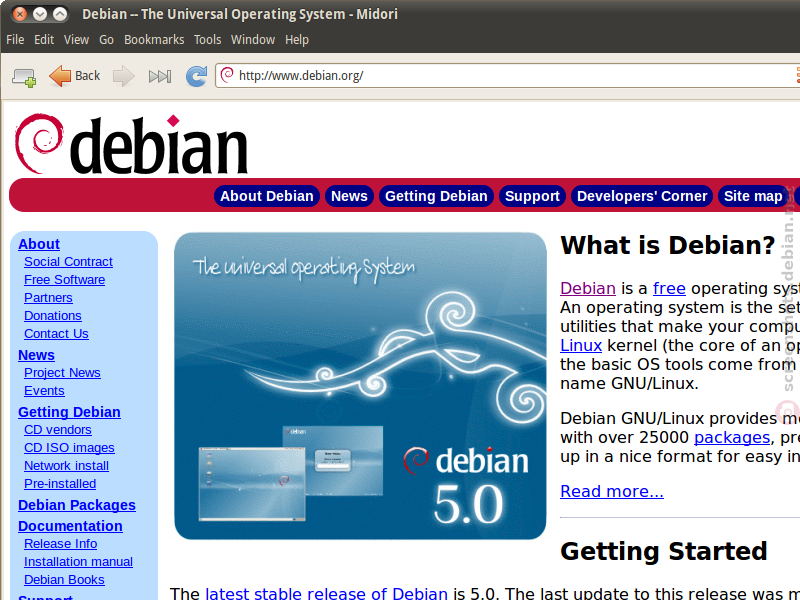Open the Free Software link

click(64, 280)
